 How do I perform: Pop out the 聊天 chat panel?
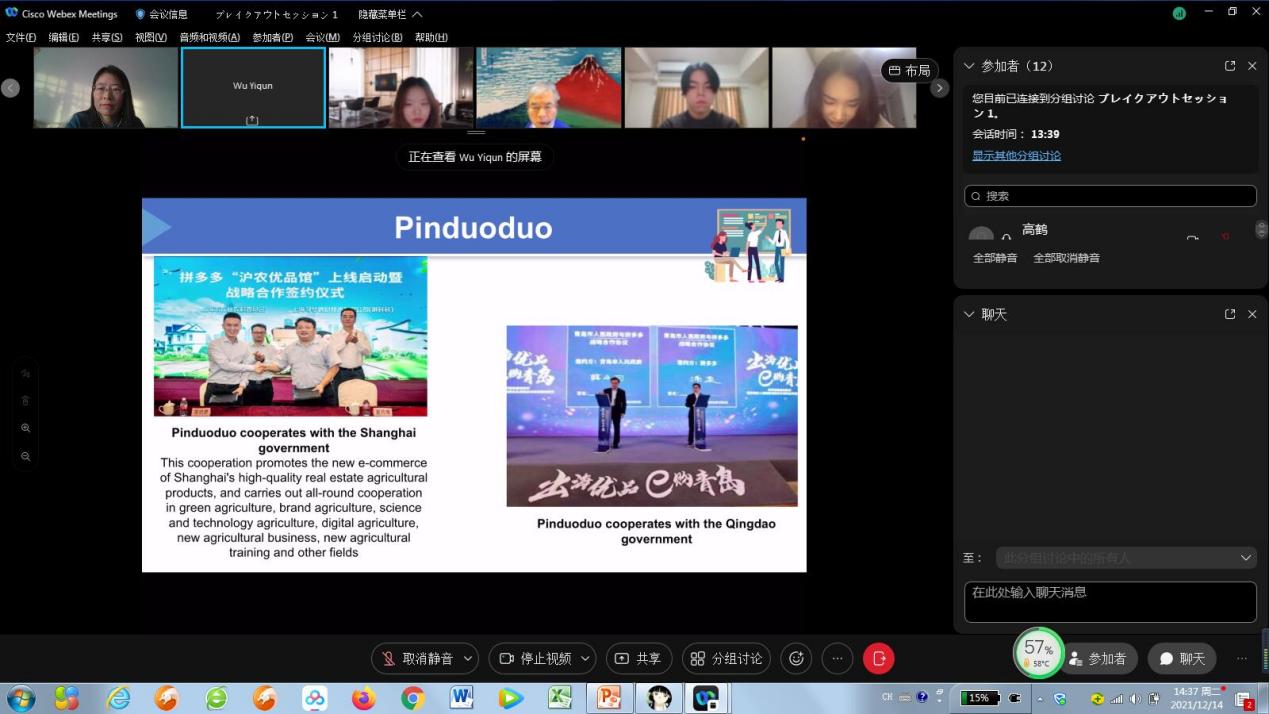1229,314
